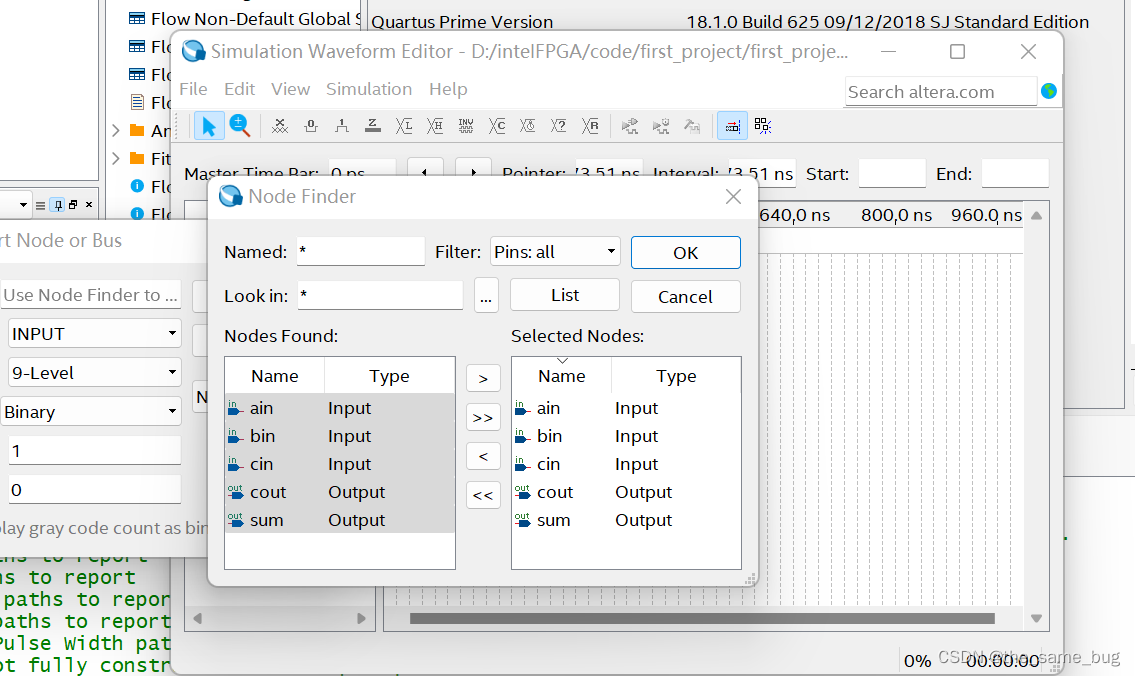Open the File menu

click(x=193, y=89)
